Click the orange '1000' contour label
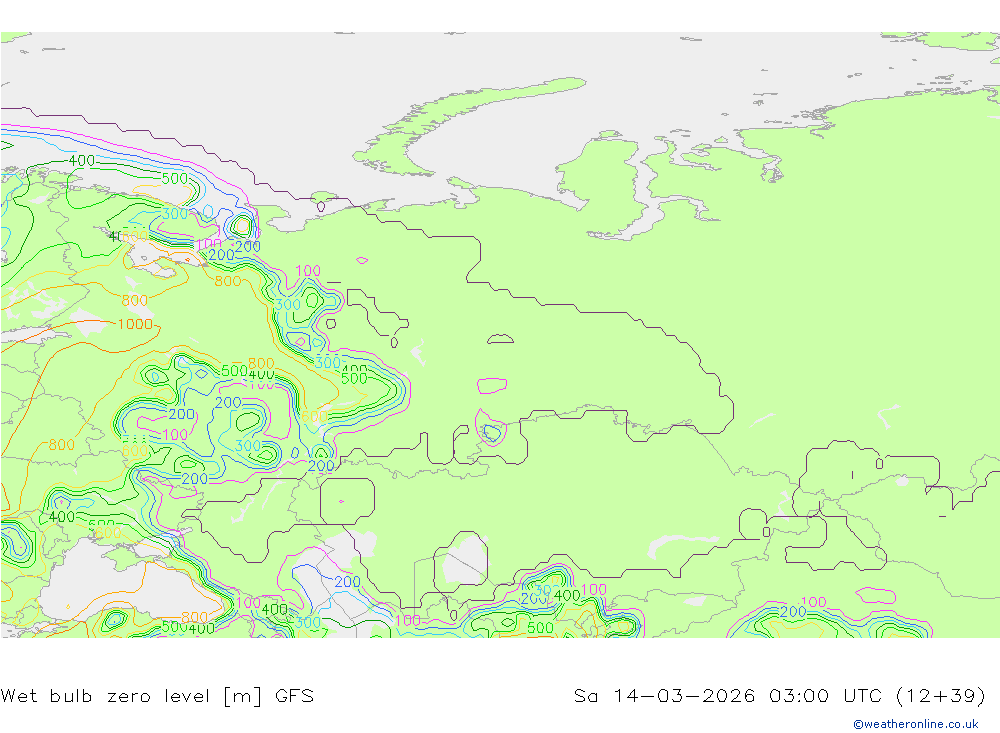This screenshot has height=733, width=1000. (x=135, y=324)
